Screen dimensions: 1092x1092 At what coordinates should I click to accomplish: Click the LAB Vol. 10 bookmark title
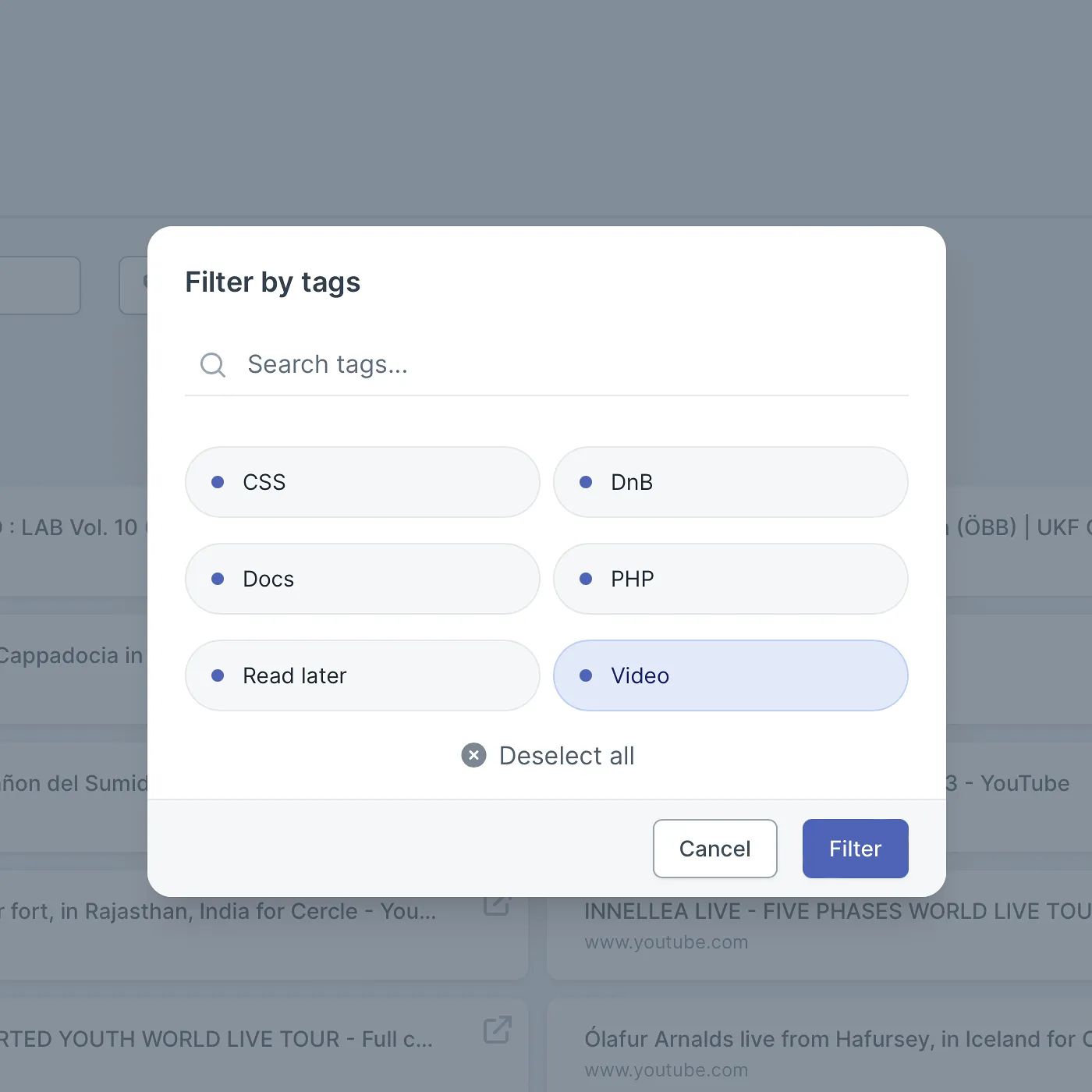(73, 527)
